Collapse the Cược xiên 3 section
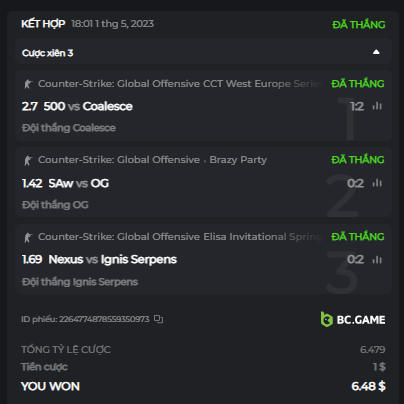Screen dimensions: 404x404 376,52
